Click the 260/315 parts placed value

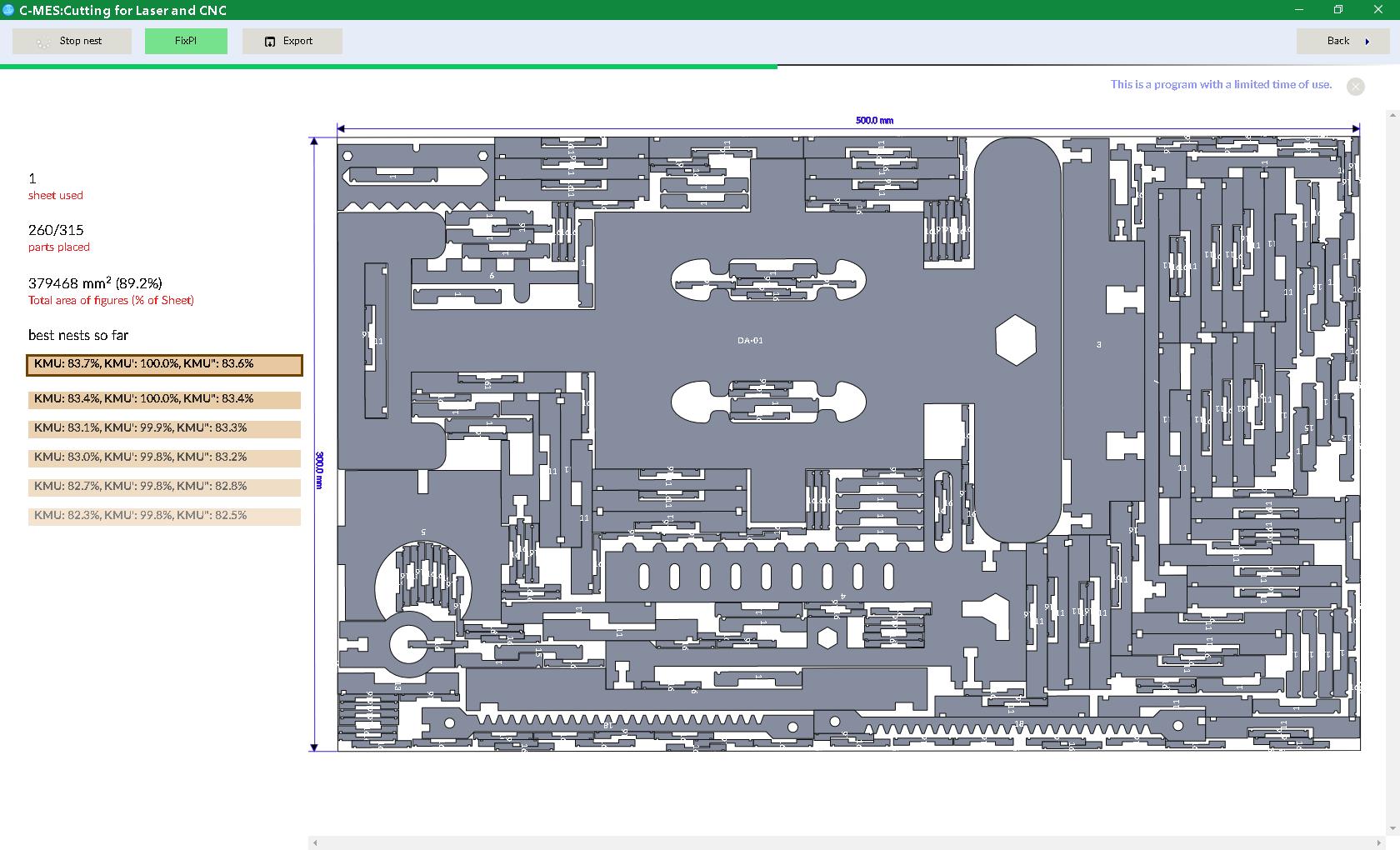[x=56, y=230]
